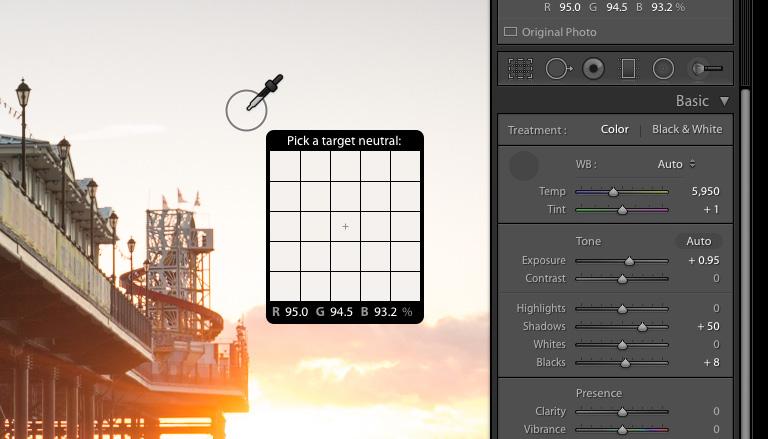768x439 pixels.
Task: Click the White Balance Selector dock circle
Action: click(524, 166)
